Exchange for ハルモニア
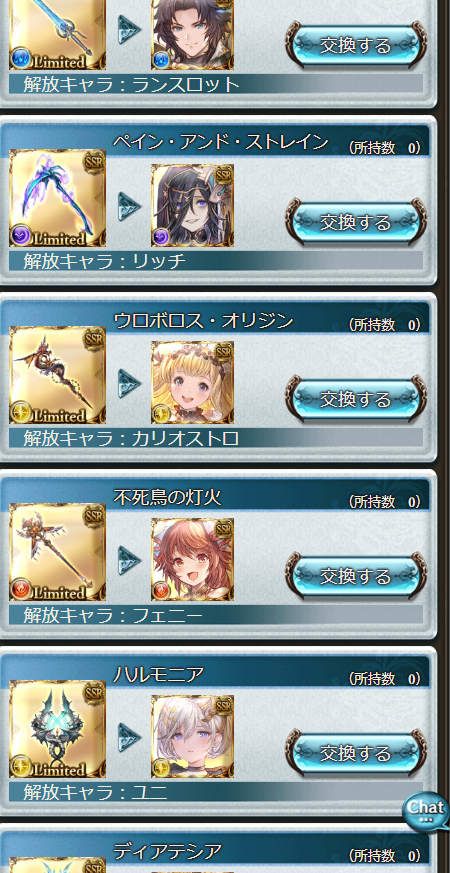 [356, 753]
